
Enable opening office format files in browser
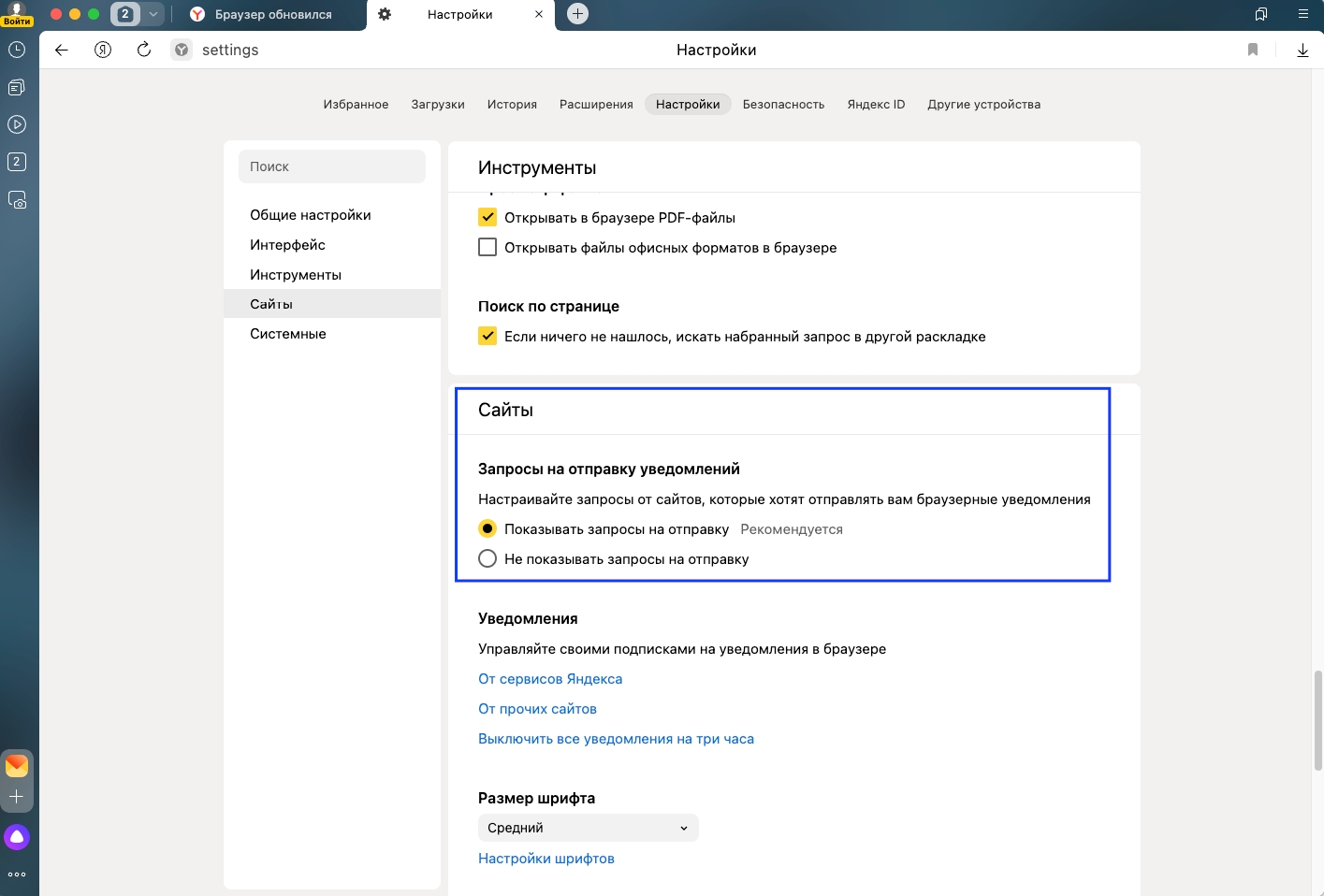487,248
